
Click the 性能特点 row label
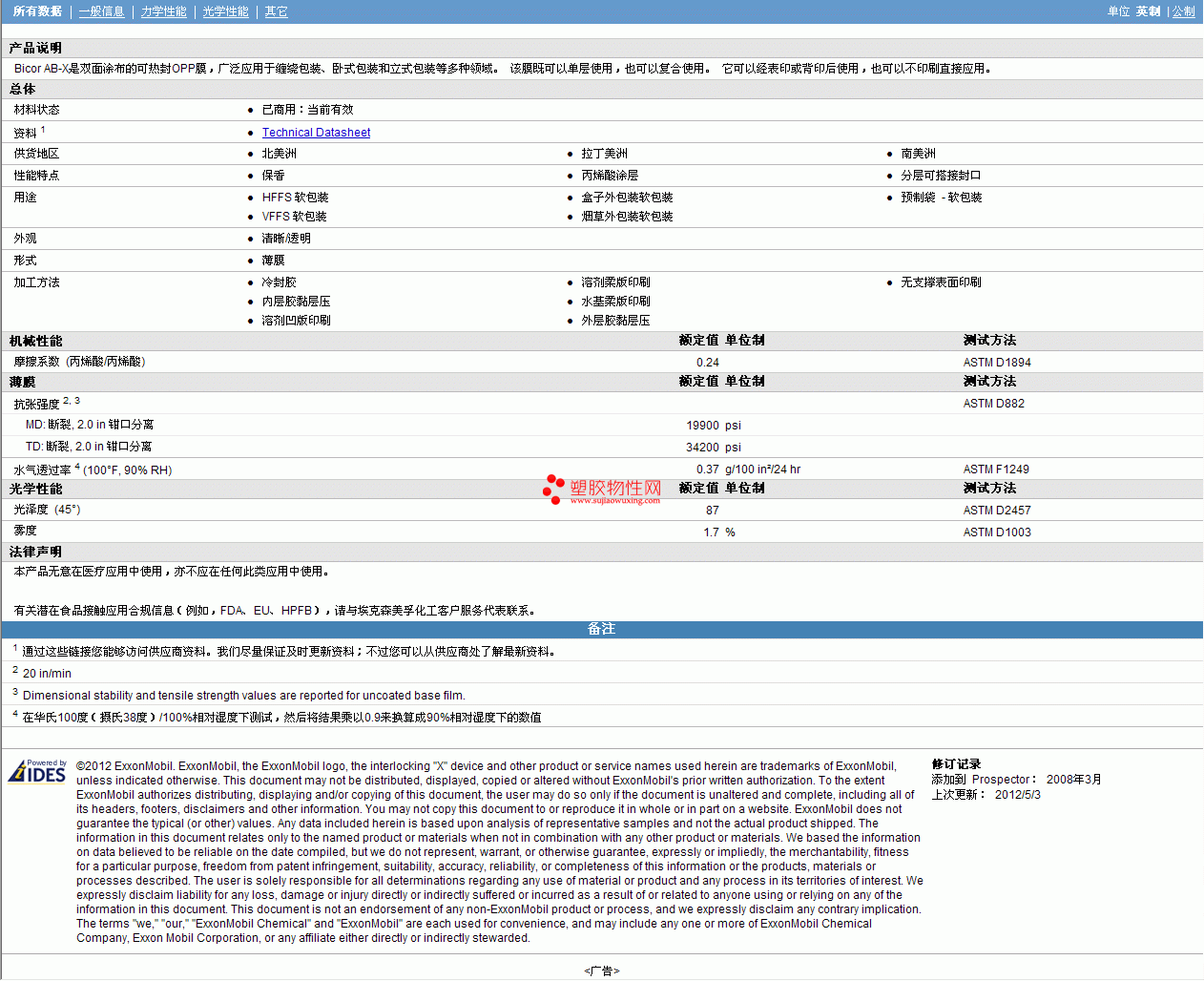click(x=37, y=176)
